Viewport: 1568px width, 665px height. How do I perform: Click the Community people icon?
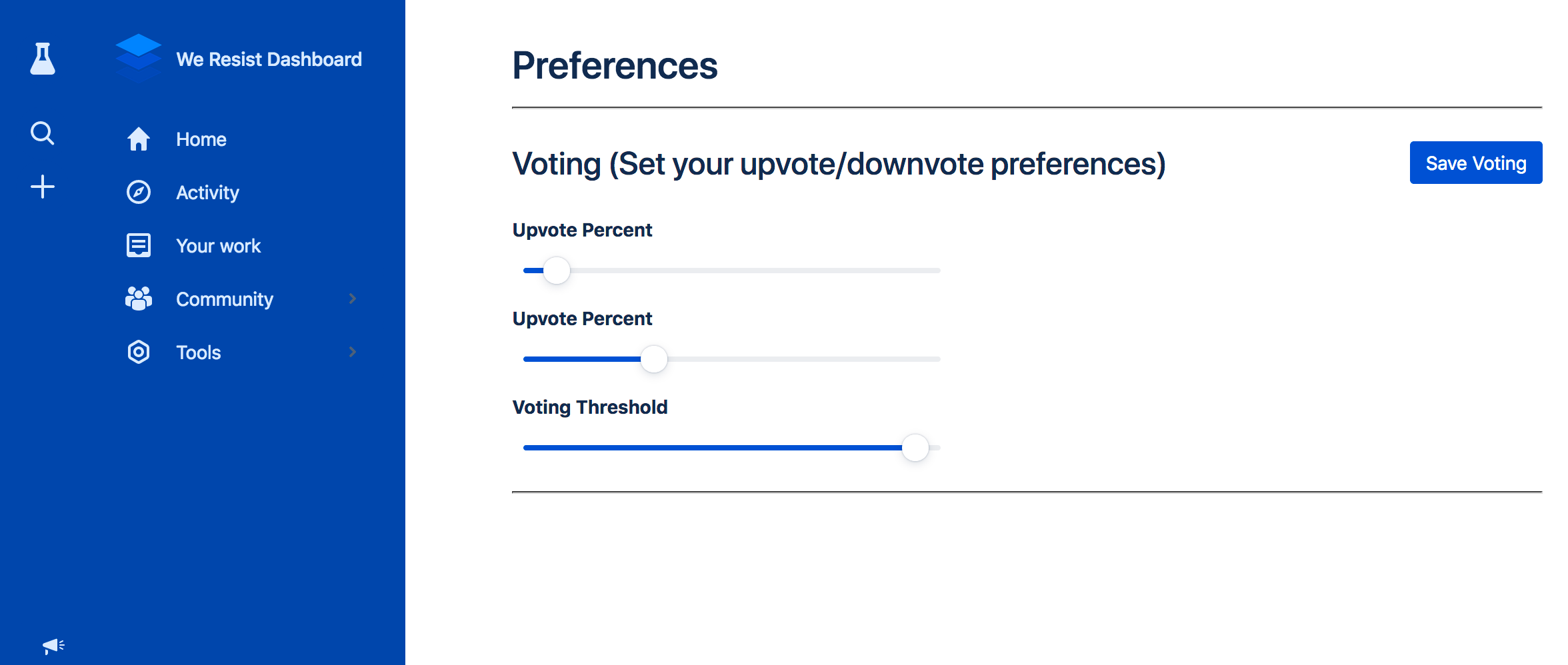[x=139, y=299]
